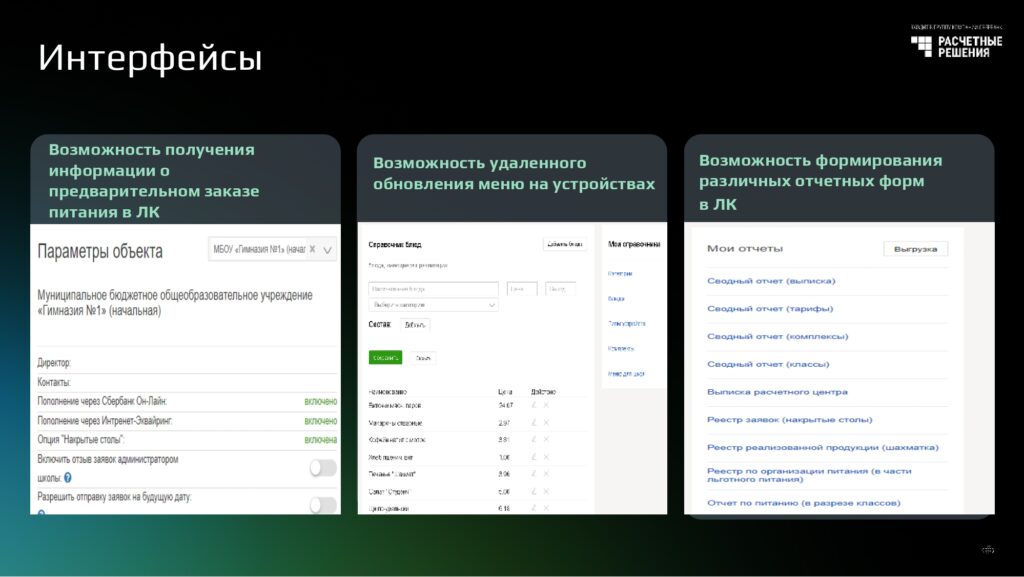1024x577 pixels.
Task: Click the 'Параметры объекта' heading
Action: pyautogui.click(x=100, y=251)
